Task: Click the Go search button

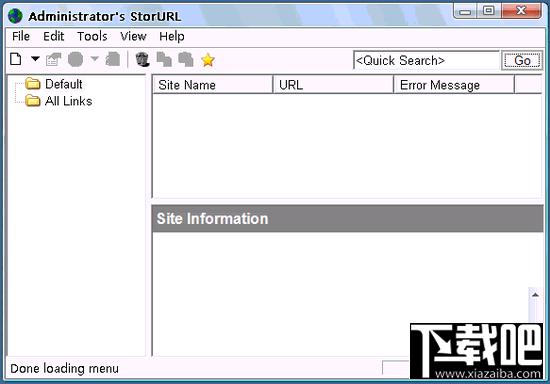Action: [x=522, y=60]
